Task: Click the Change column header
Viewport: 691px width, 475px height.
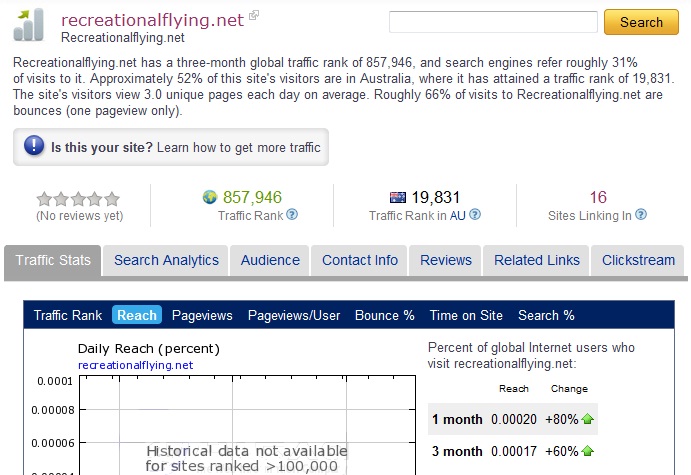Action: [x=569, y=389]
